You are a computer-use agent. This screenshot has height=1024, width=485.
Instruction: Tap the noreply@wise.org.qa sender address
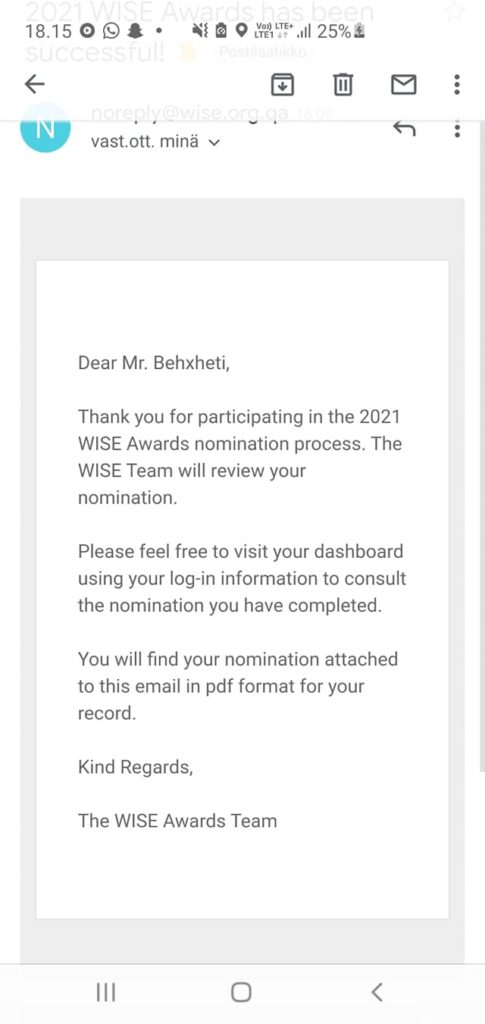(190, 114)
